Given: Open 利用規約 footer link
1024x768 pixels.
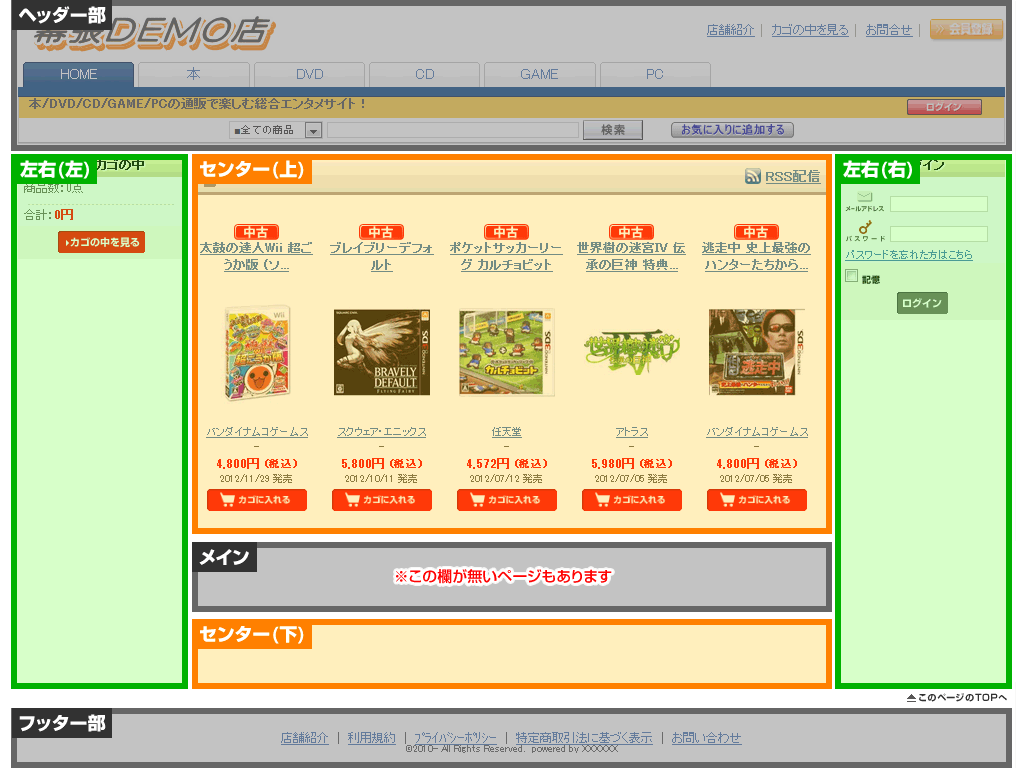Looking at the screenshot, I should point(372,738).
